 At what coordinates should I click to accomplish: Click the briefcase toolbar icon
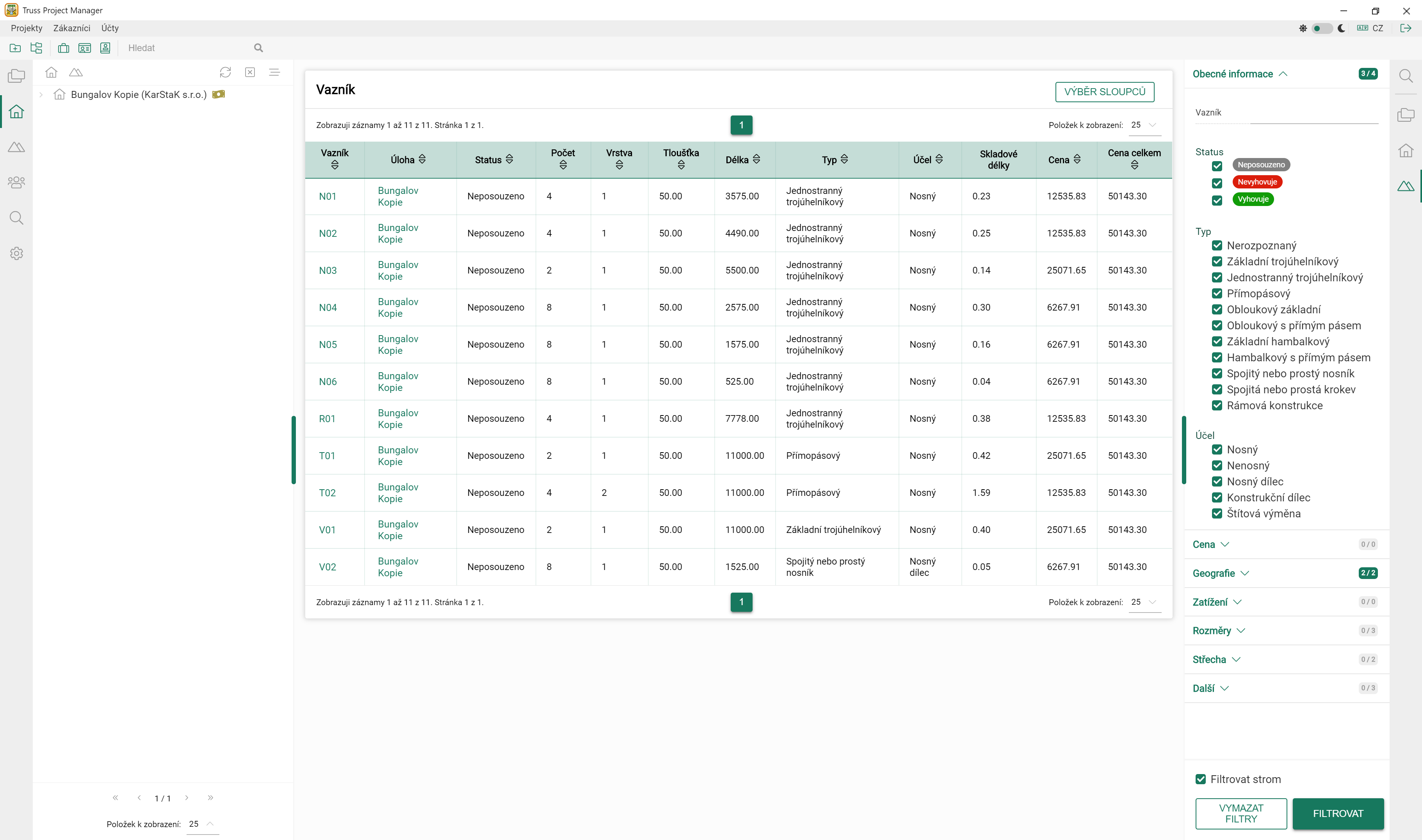63,48
